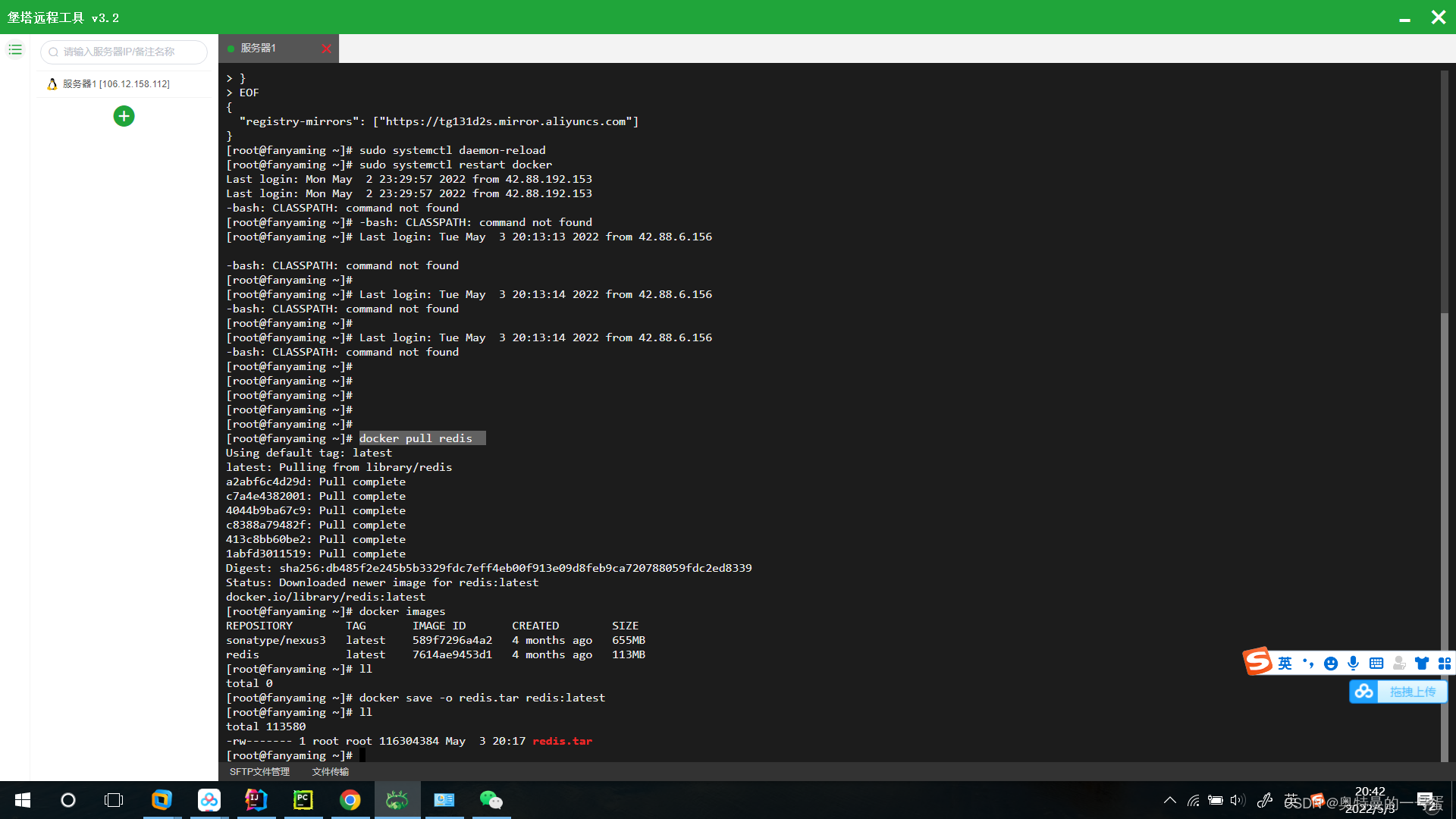Open Sogou skin shirt icon

point(1422,664)
